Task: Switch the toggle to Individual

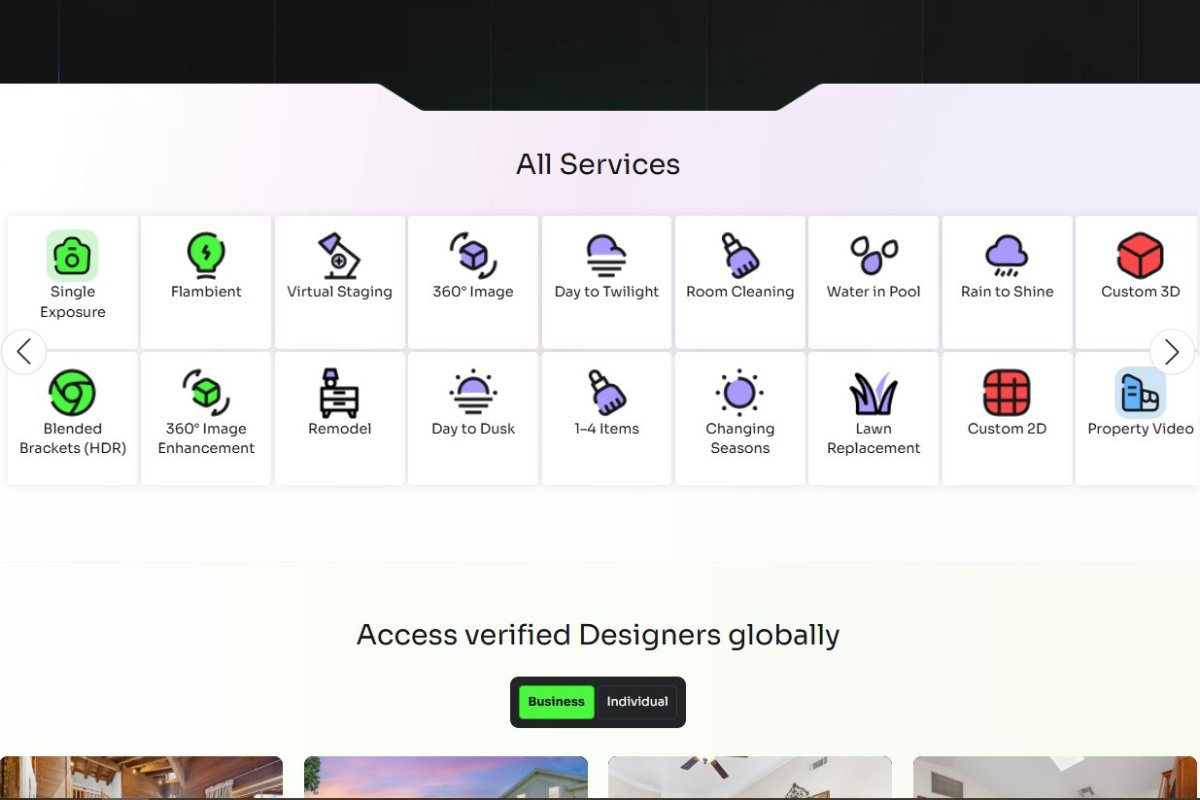Action: click(x=637, y=702)
